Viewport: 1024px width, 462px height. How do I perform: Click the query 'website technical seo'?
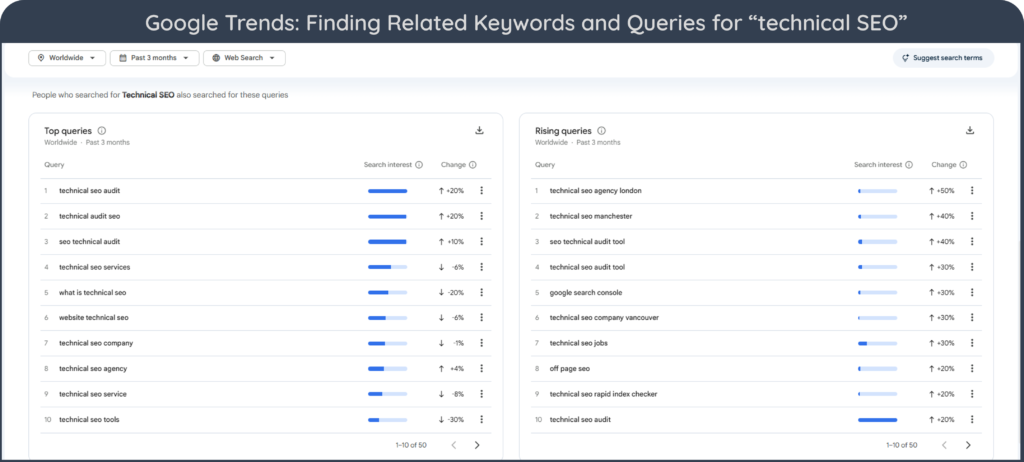click(x=94, y=318)
